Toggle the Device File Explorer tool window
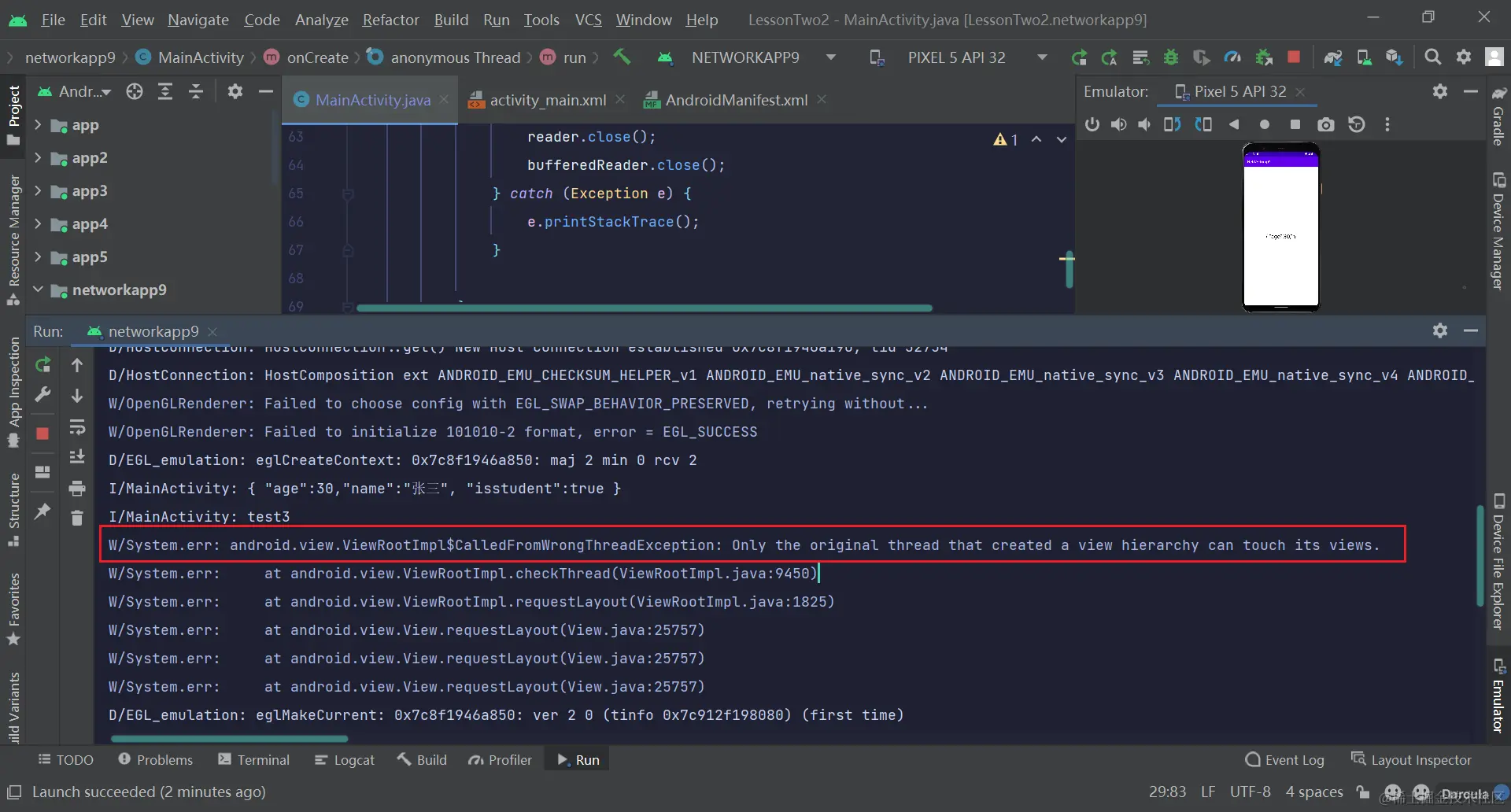This screenshot has width=1511, height=812. click(x=1498, y=562)
